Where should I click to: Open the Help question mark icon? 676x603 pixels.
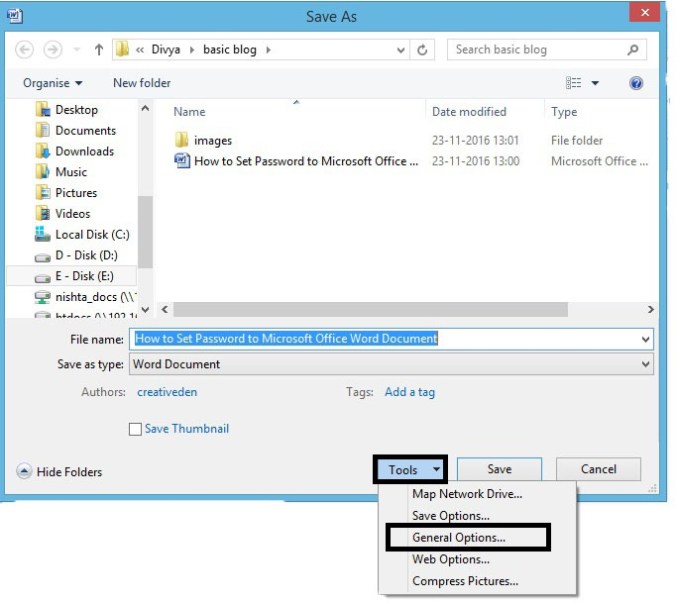coord(636,84)
